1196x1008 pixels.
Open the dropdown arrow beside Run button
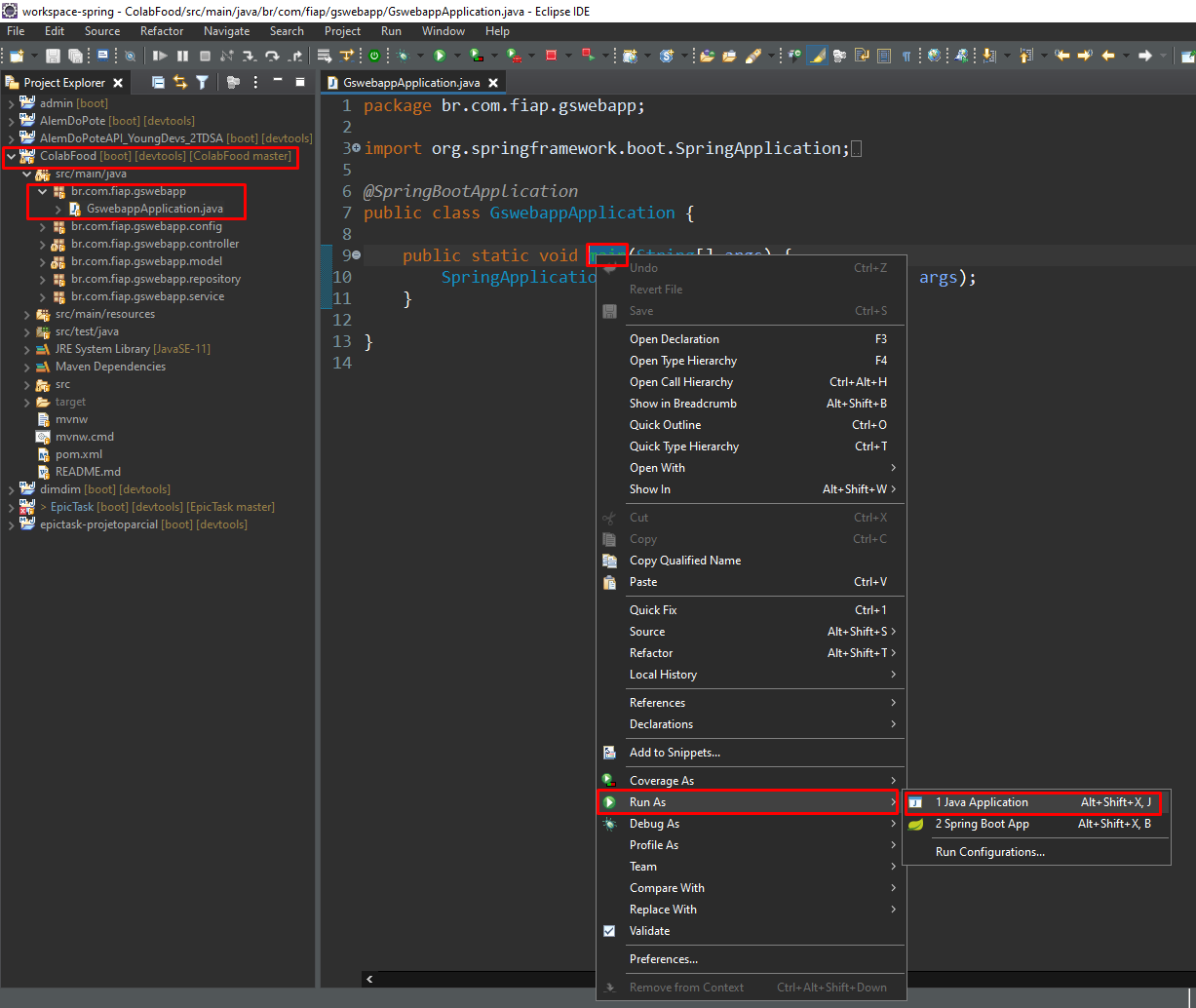456,57
